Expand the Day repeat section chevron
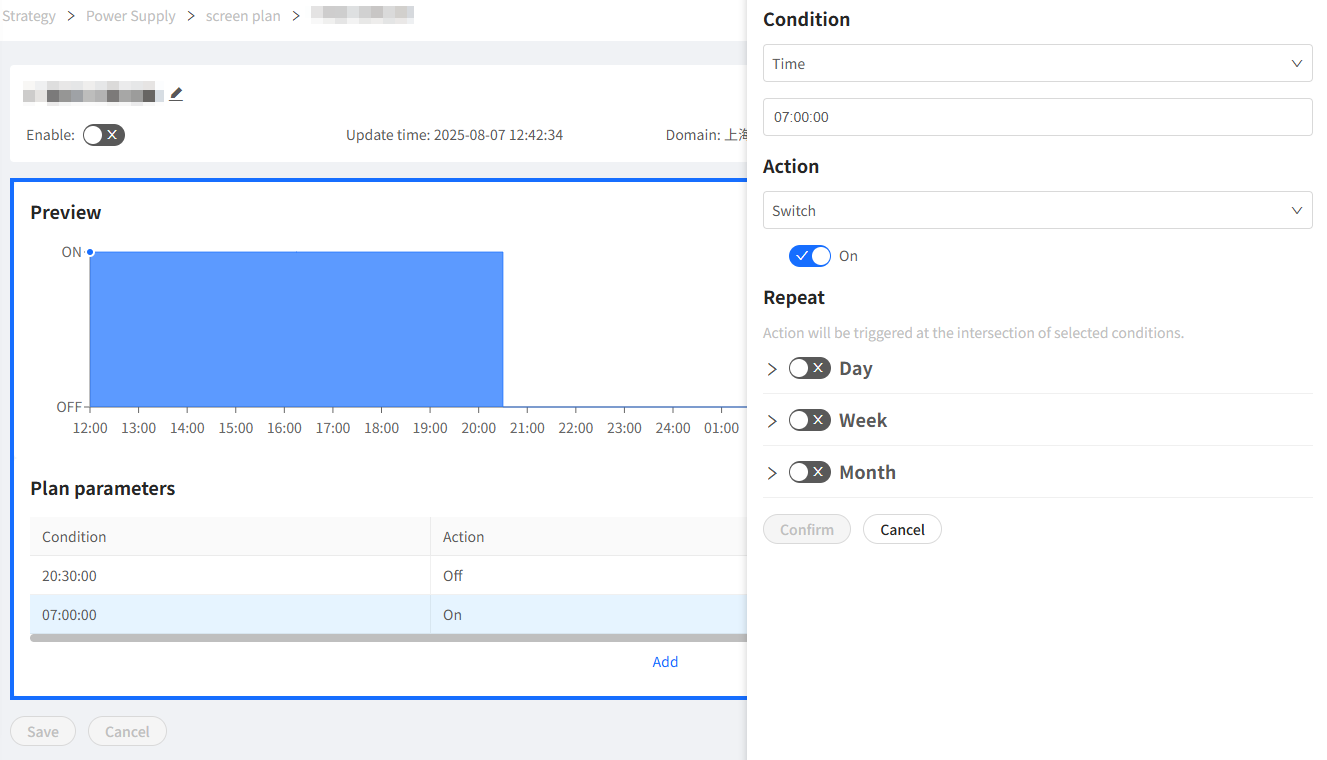Image resolution: width=1327 pixels, height=760 pixels. [x=772, y=369]
